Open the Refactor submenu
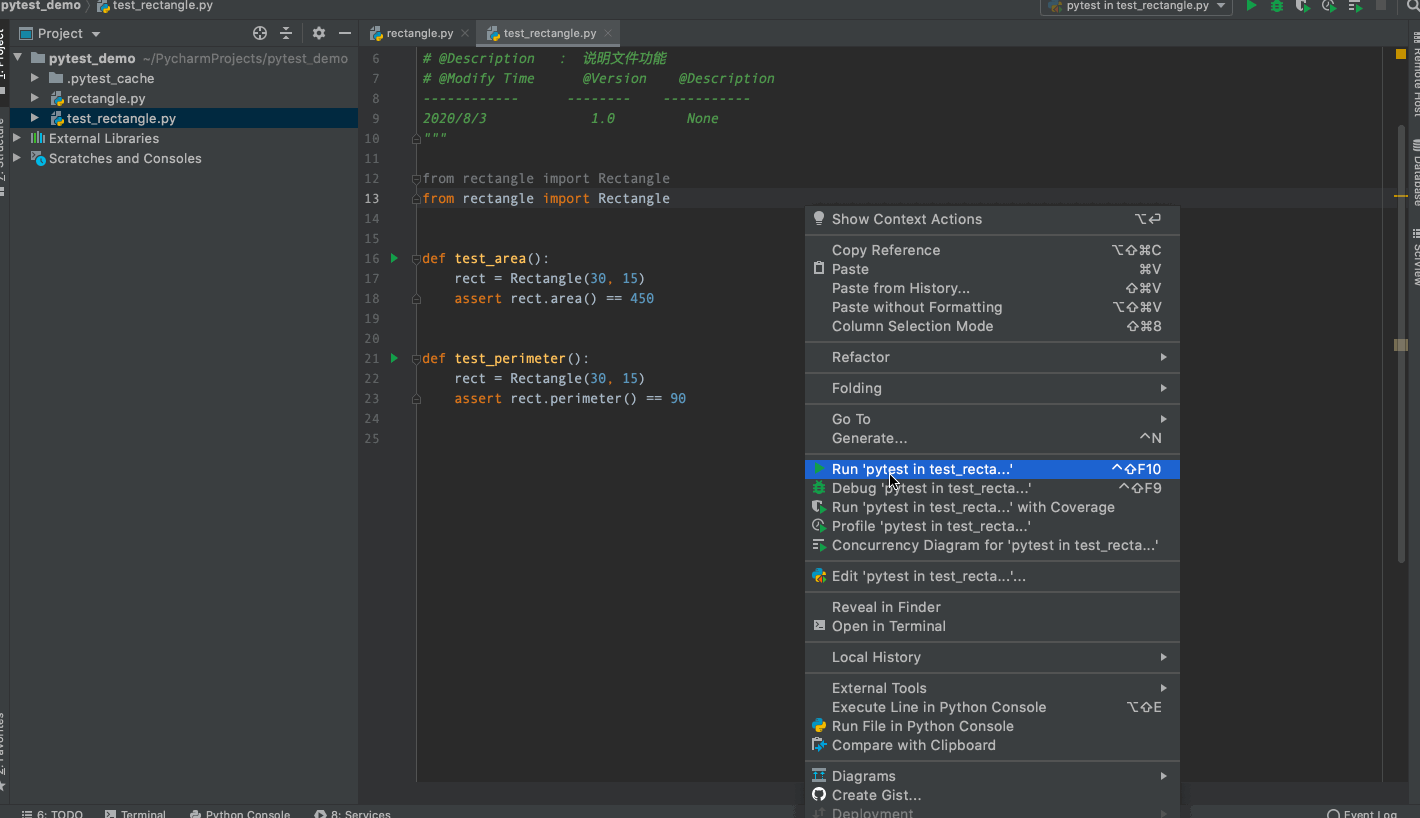The width and height of the screenshot is (1420, 818). coord(992,357)
